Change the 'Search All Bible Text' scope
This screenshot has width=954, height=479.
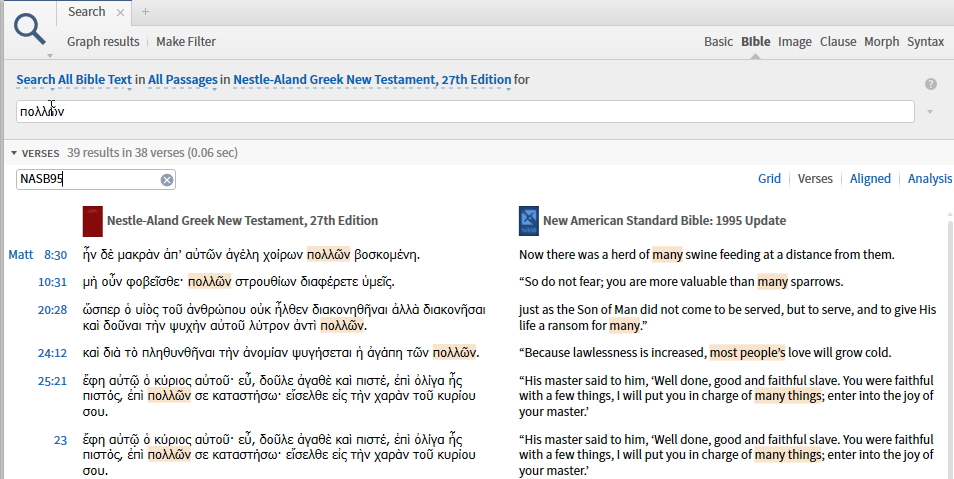[74, 80]
